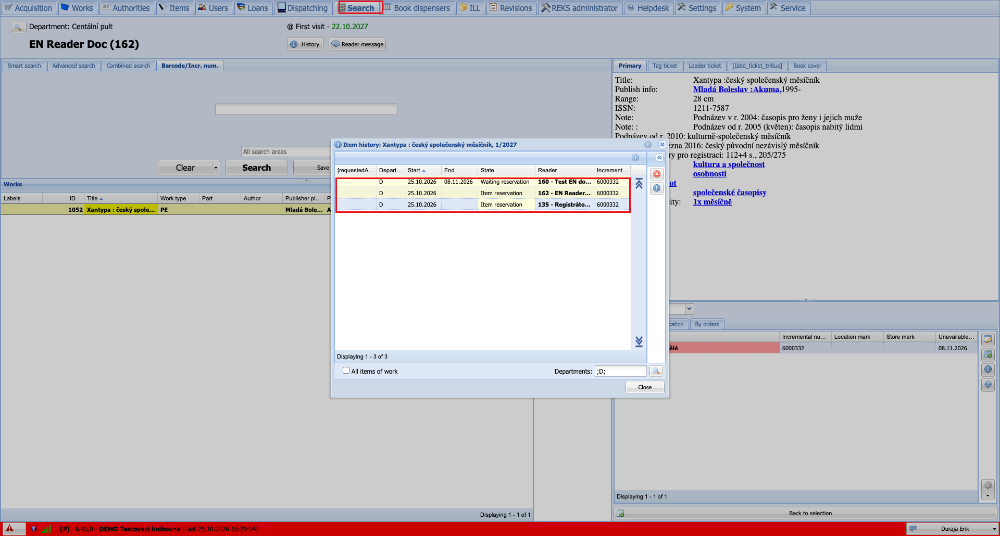This screenshot has width=1000, height=536.
Task: Switch to the Works module tab
Action: (77, 8)
